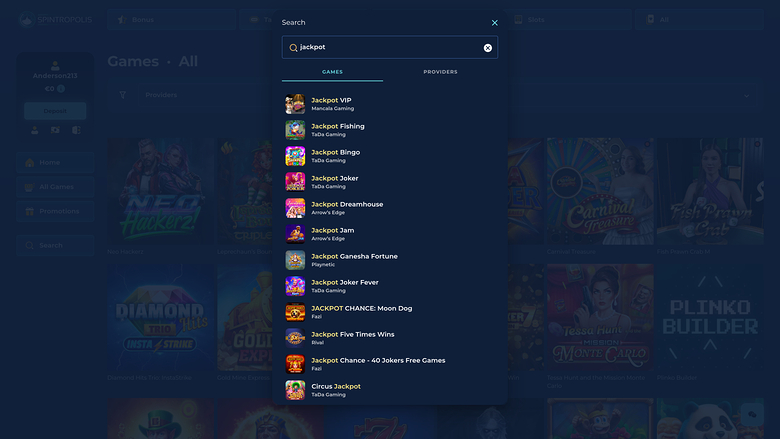Click the balance info icon

click(x=61, y=88)
